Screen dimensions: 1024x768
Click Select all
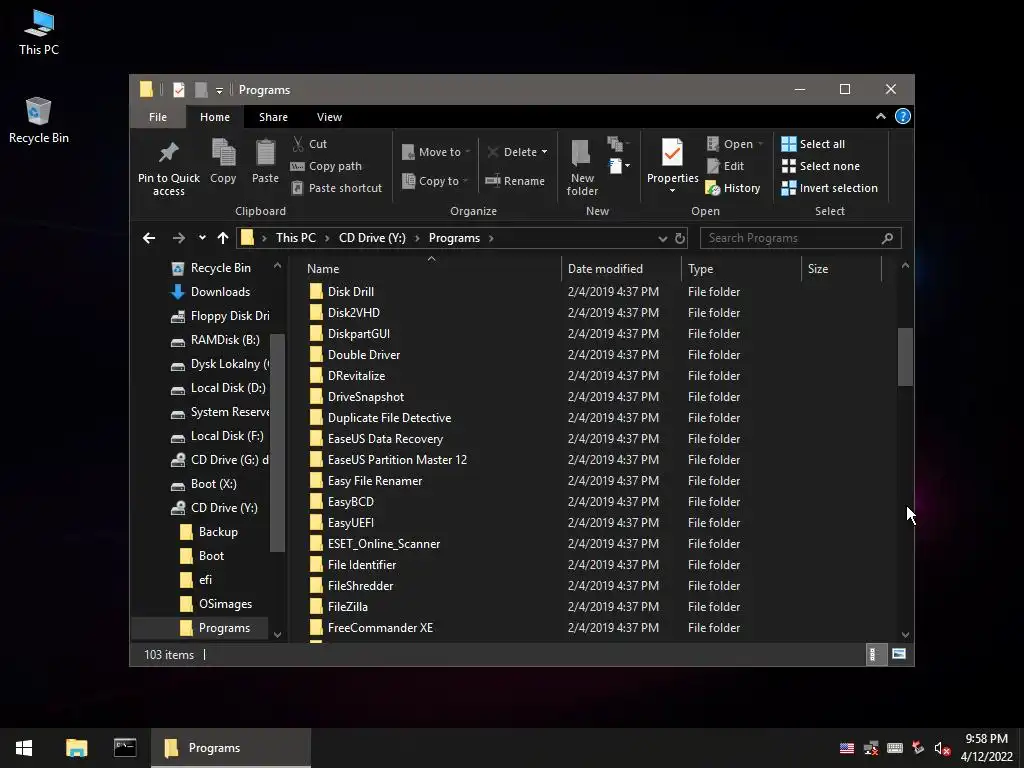813,144
